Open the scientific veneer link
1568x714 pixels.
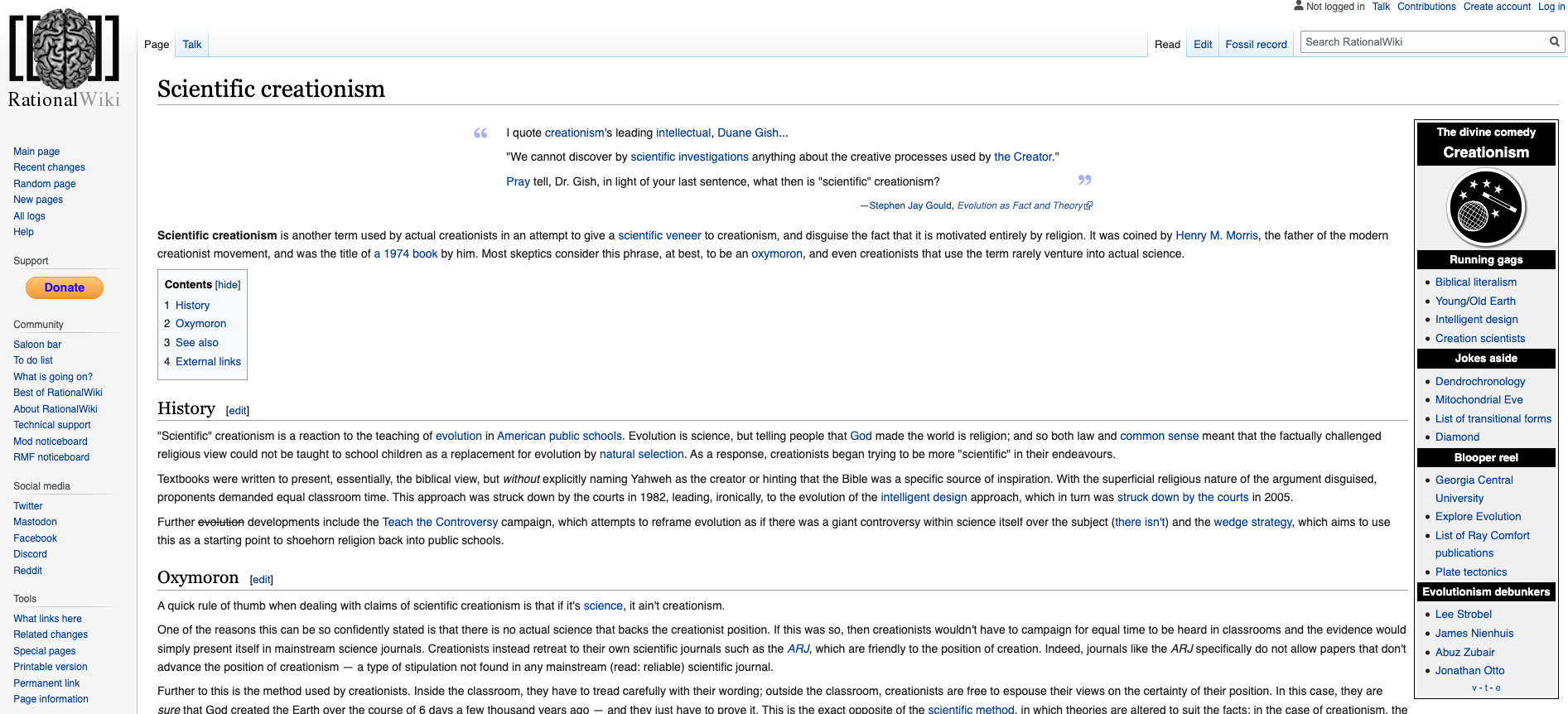[x=659, y=235]
